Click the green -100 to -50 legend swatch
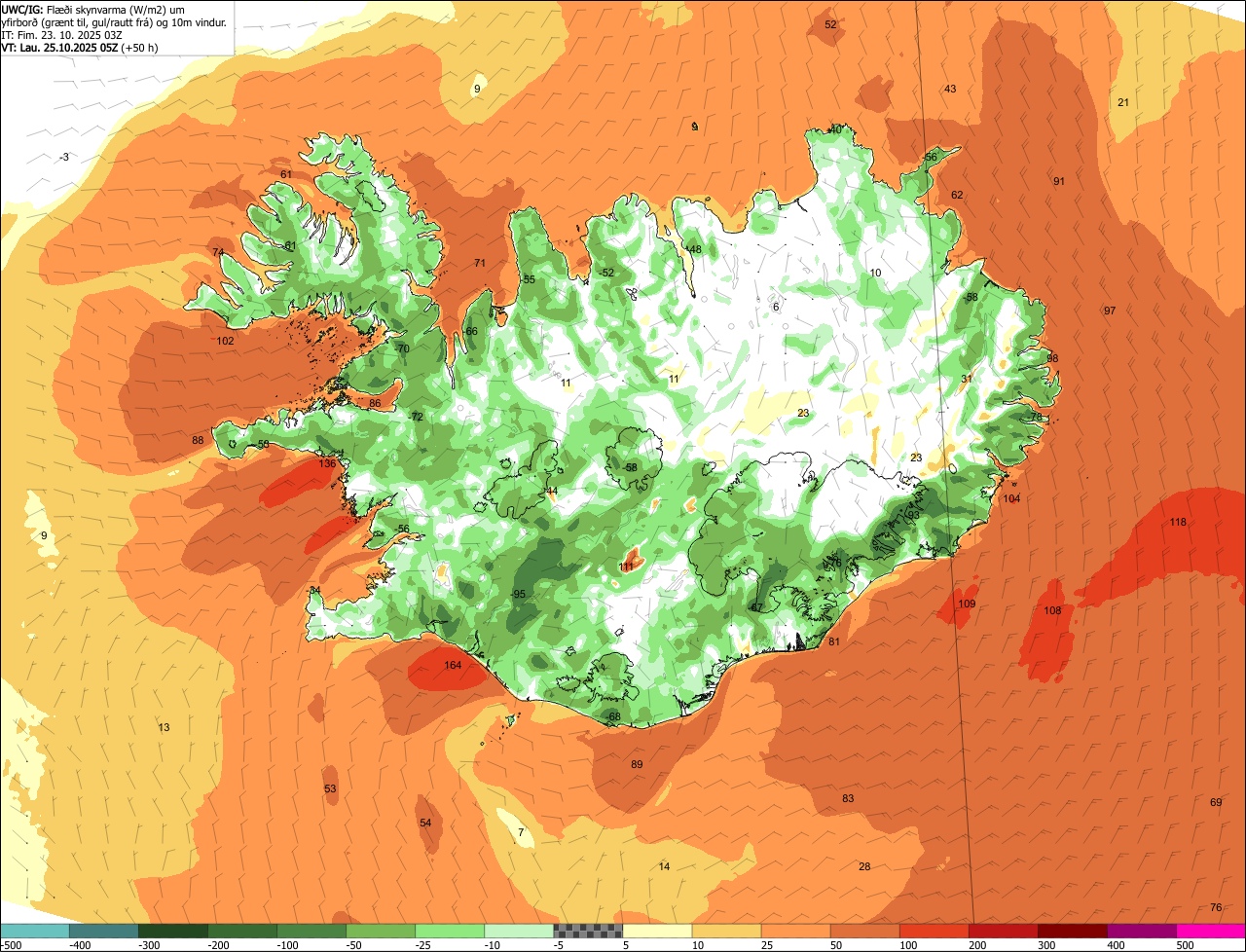Viewport: 1246px width, 952px height. (x=311, y=931)
